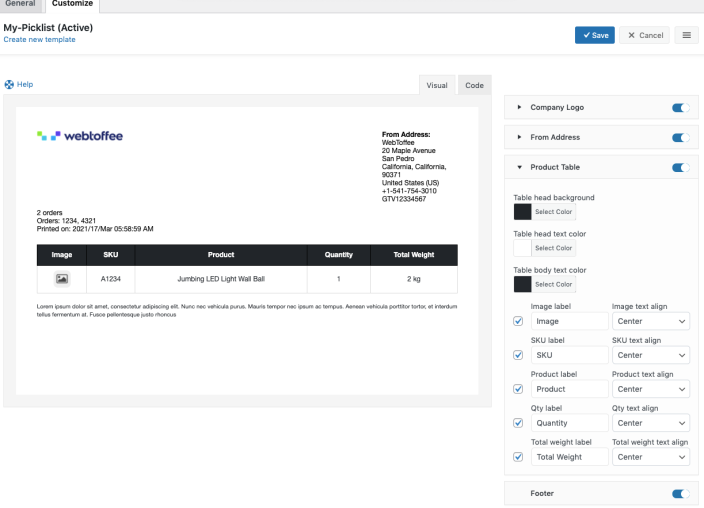Viewport: 704px width, 508px height.
Task: Uncheck the Total weight label checkbox
Action: [x=518, y=457]
